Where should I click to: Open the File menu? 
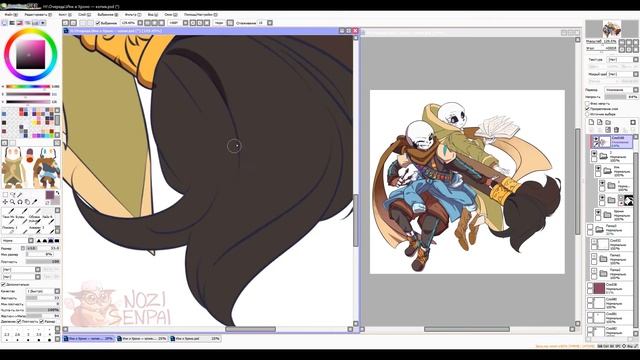click(10, 15)
